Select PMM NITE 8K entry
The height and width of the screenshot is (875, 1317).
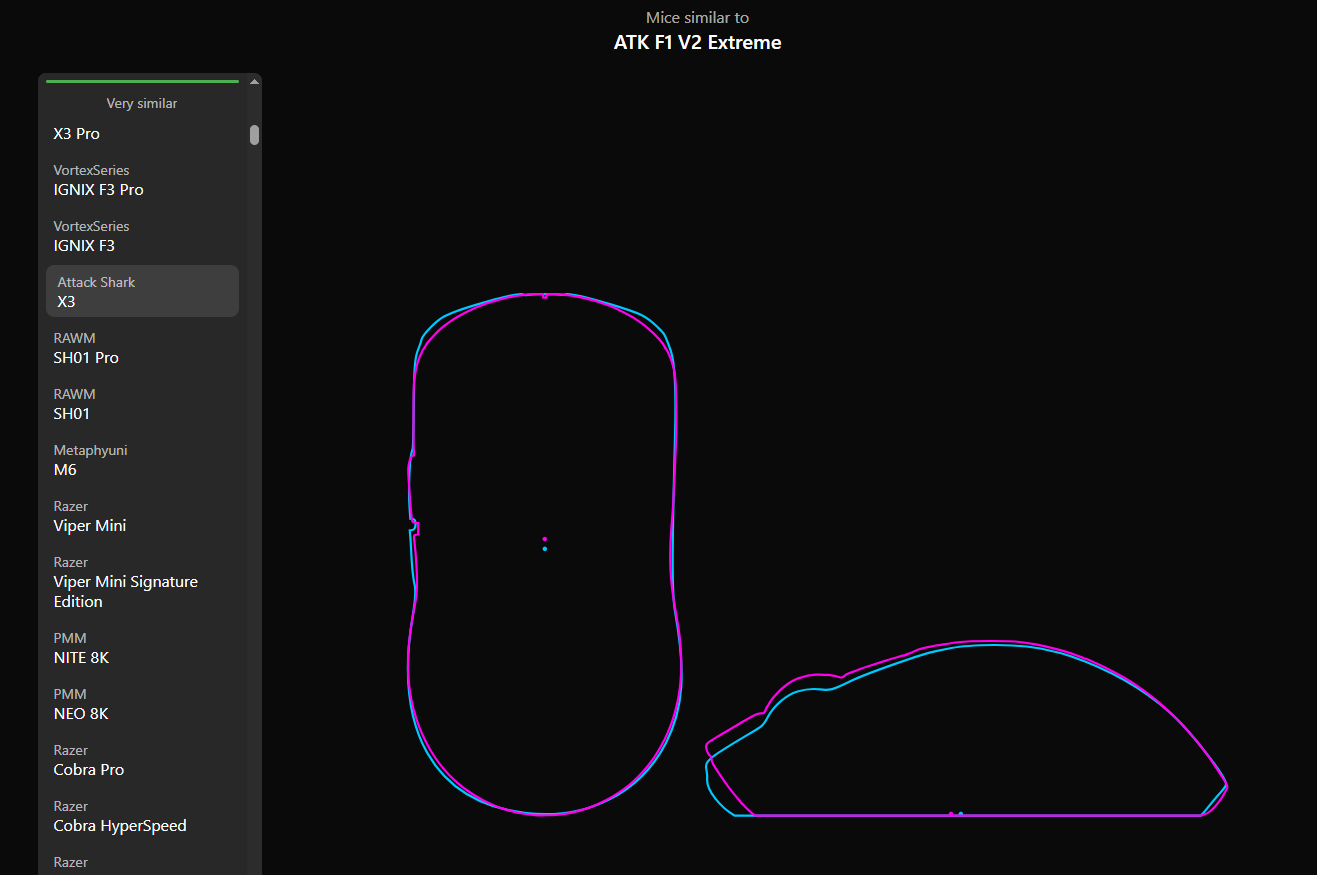142,647
